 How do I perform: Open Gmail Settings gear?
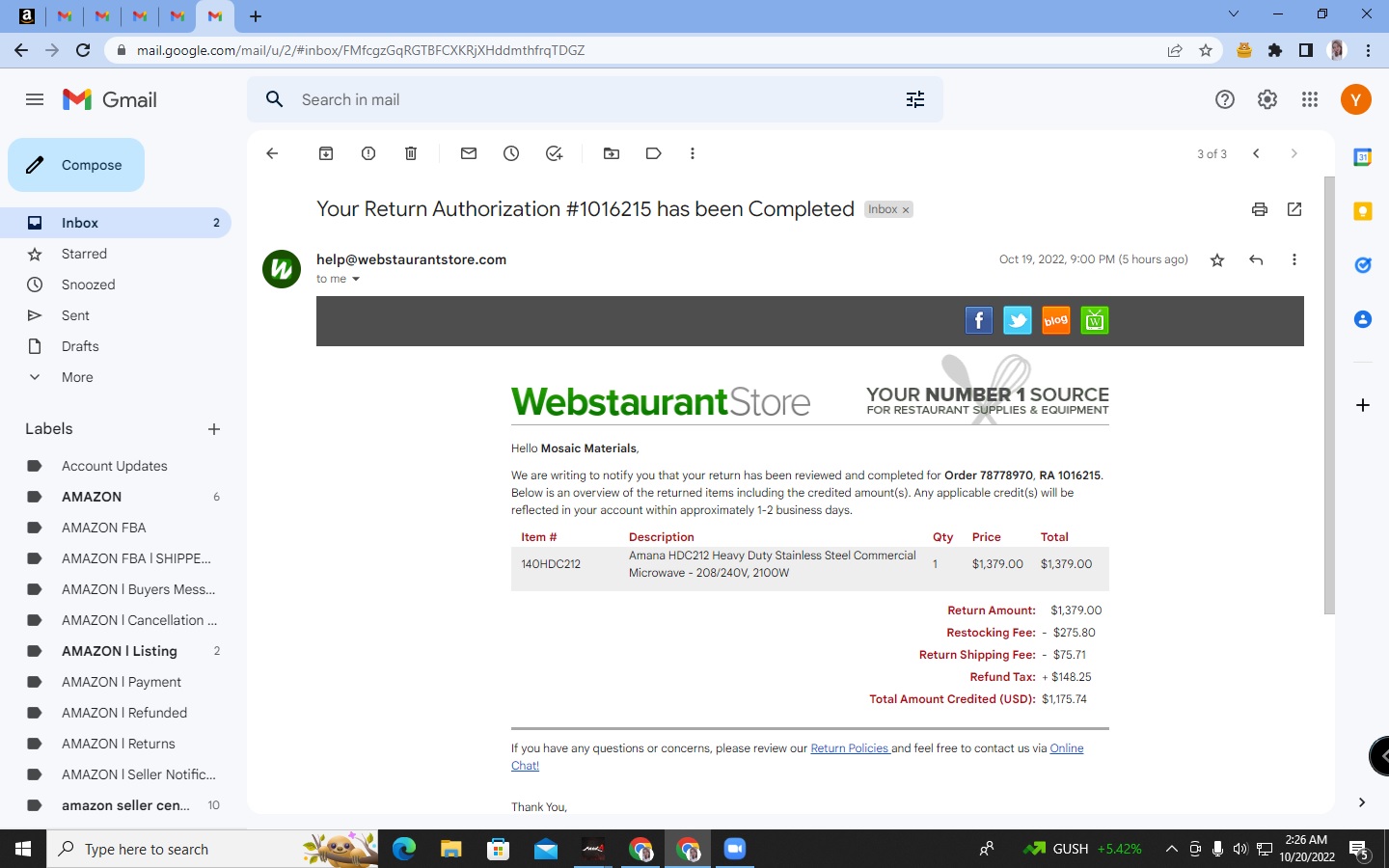pyautogui.click(x=1267, y=99)
